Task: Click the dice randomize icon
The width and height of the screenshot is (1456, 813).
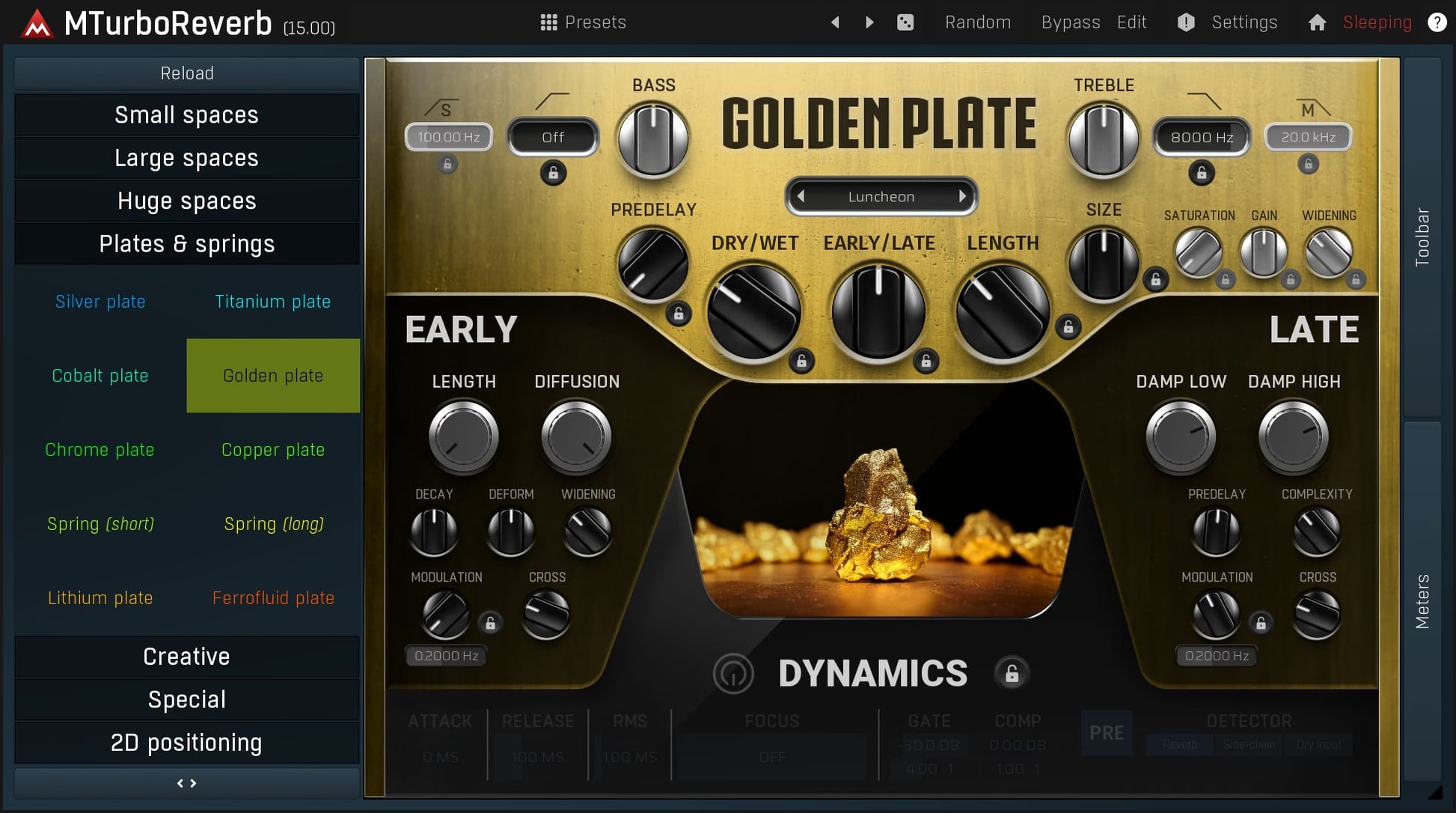Action: coord(905,22)
